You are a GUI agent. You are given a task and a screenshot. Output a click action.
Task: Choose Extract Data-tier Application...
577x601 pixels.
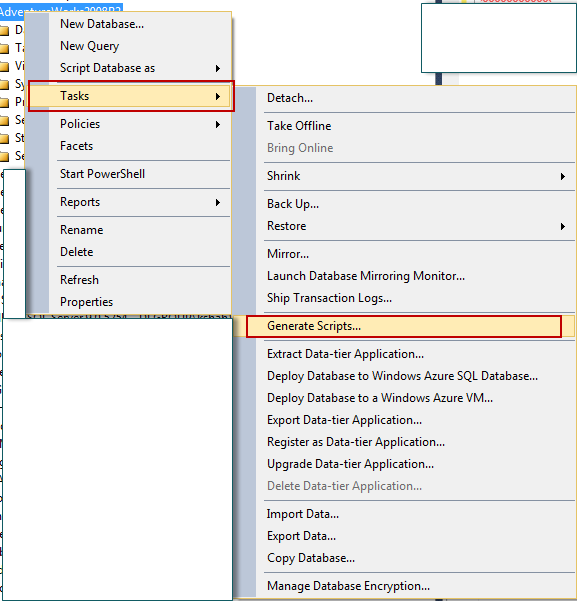[345, 354]
